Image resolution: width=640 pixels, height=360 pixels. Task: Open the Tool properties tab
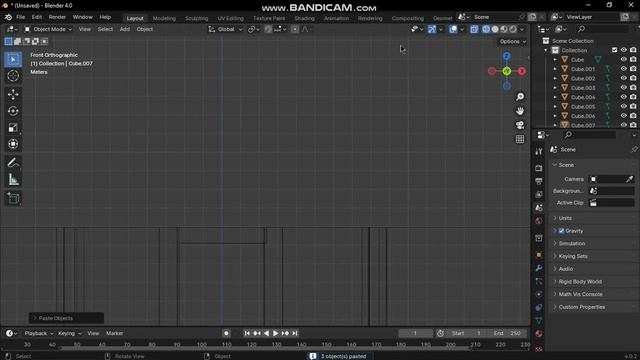(539, 152)
